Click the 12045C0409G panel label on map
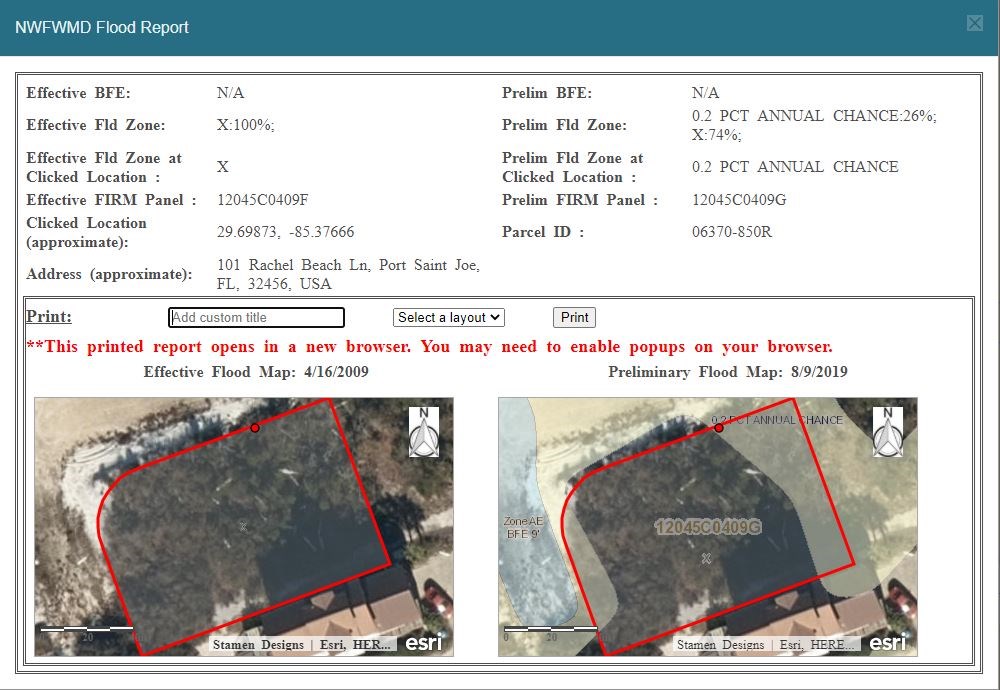The height and width of the screenshot is (690, 1000). [x=708, y=527]
